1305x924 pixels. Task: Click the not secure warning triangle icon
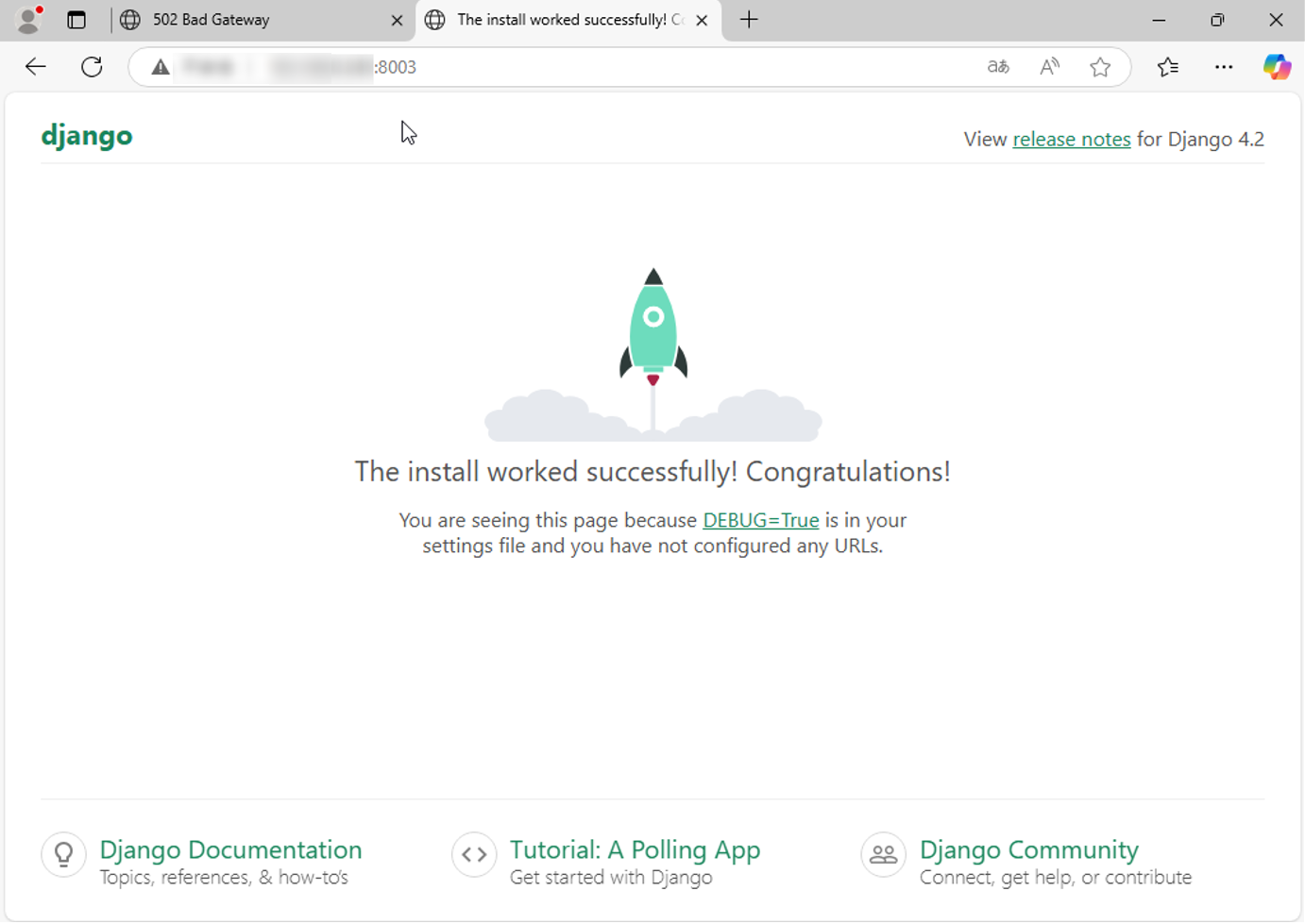[x=161, y=67]
